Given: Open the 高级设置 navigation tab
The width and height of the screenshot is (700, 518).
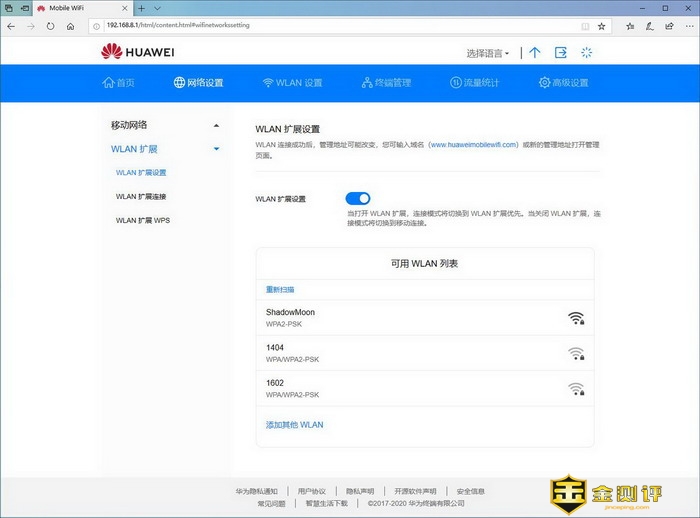Looking at the screenshot, I should click(x=564, y=83).
